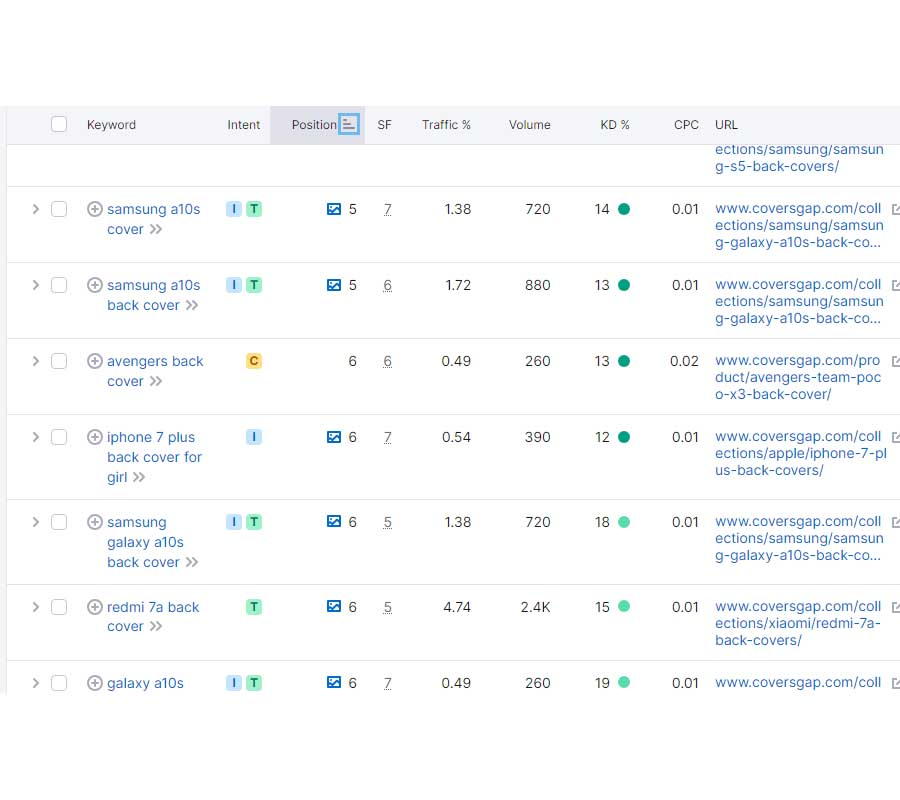Image resolution: width=900 pixels, height=800 pixels.
Task: Open external link icon for redmi-7a-back-covers URL
Action: click(896, 607)
